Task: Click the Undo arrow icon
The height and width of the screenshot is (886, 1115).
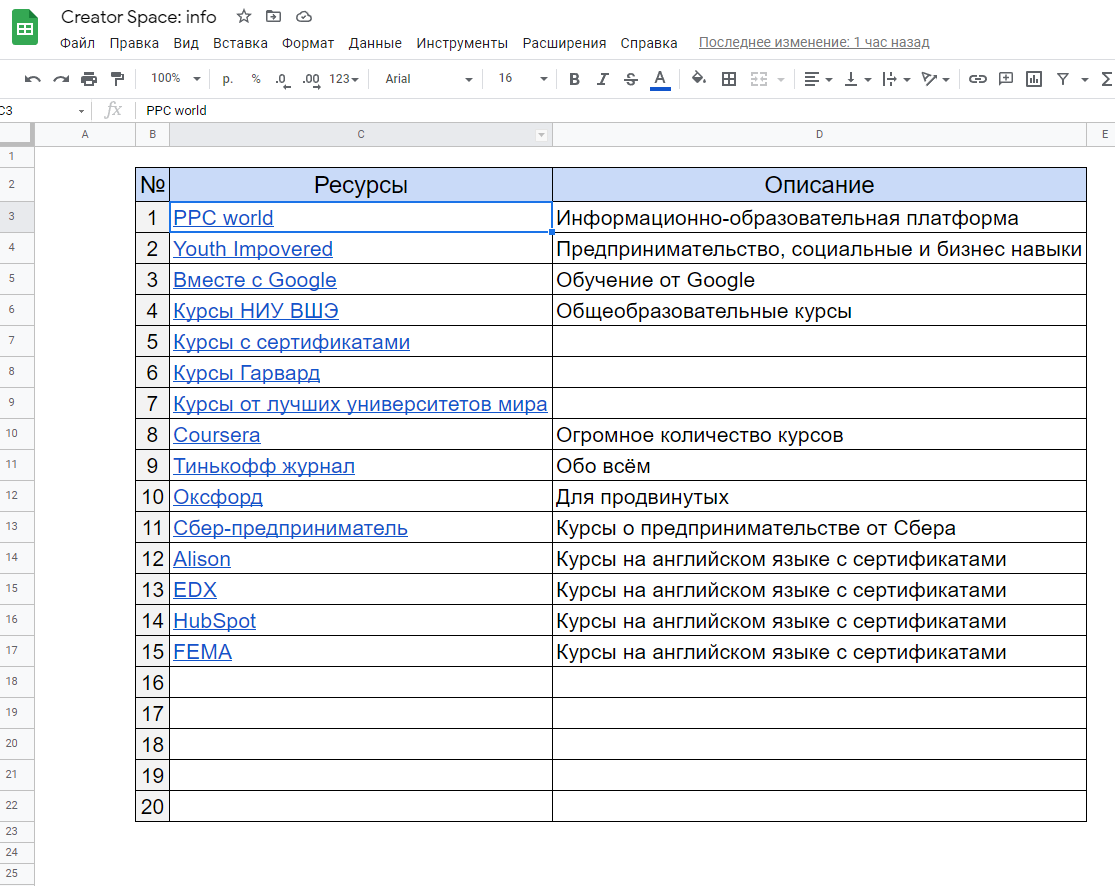Action: pos(32,79)
